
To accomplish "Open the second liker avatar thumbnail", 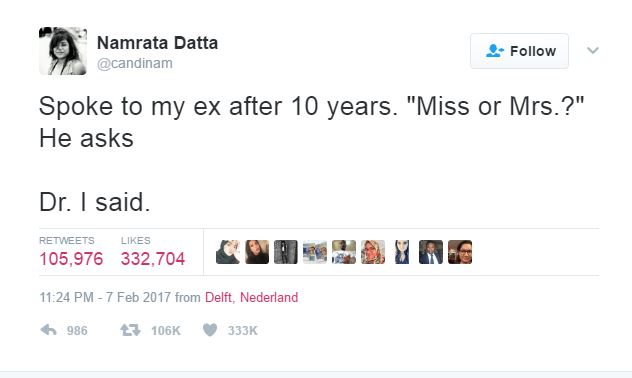I will click(257, 252).
